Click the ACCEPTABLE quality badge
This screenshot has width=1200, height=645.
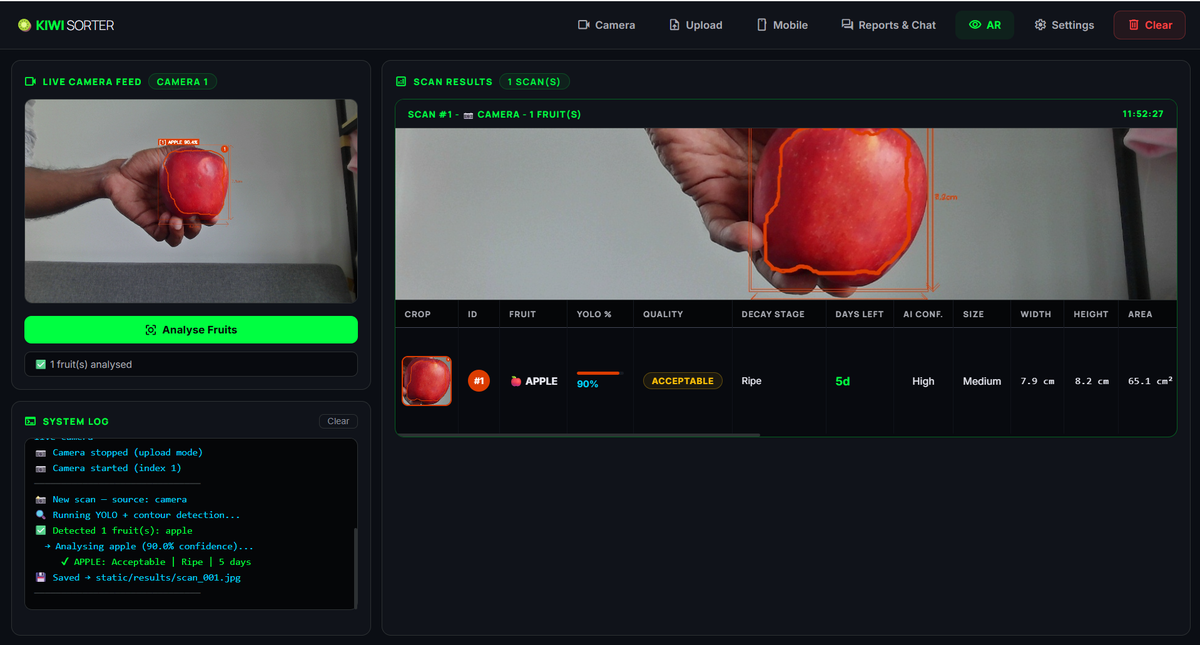(x=683, y=381)
